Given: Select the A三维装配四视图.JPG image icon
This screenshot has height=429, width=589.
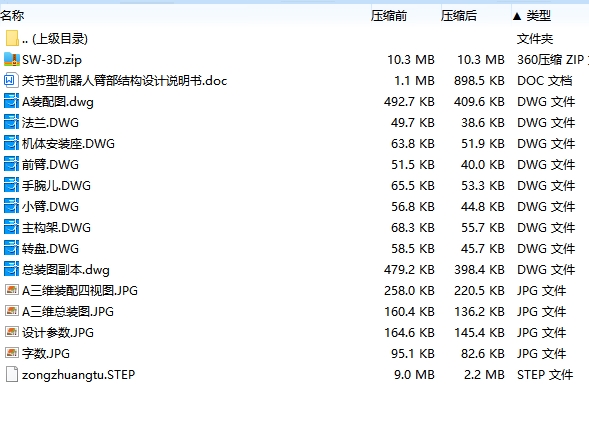Looking at the screenshot, I should click(x=12, y=290).
